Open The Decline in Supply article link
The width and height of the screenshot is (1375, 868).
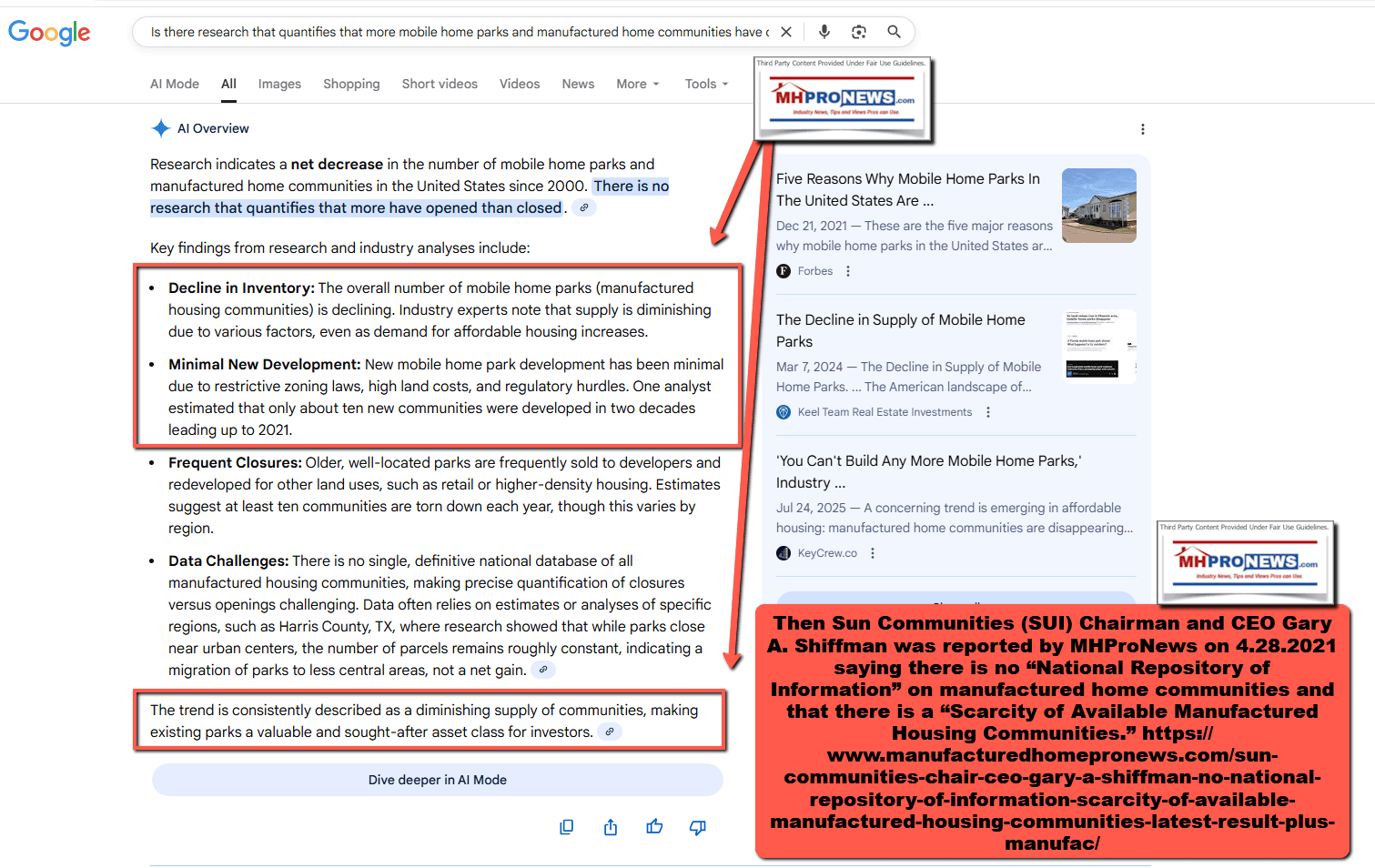click(x=900, y=330)
